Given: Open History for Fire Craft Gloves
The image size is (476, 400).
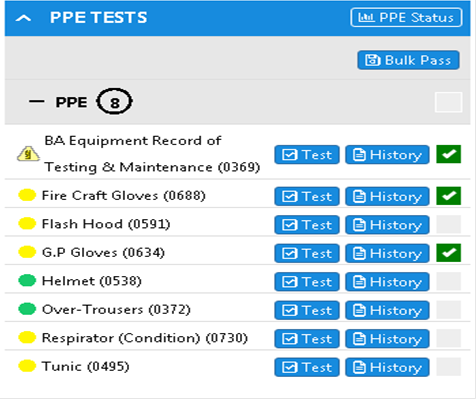Looking at the screenshot, I should pos(387,196).
